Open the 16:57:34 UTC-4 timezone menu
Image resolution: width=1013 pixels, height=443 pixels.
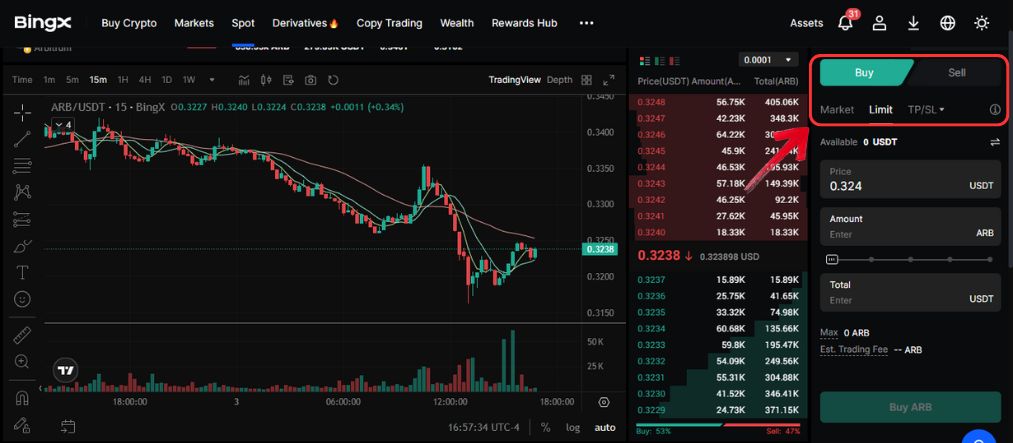coord(484,427)
